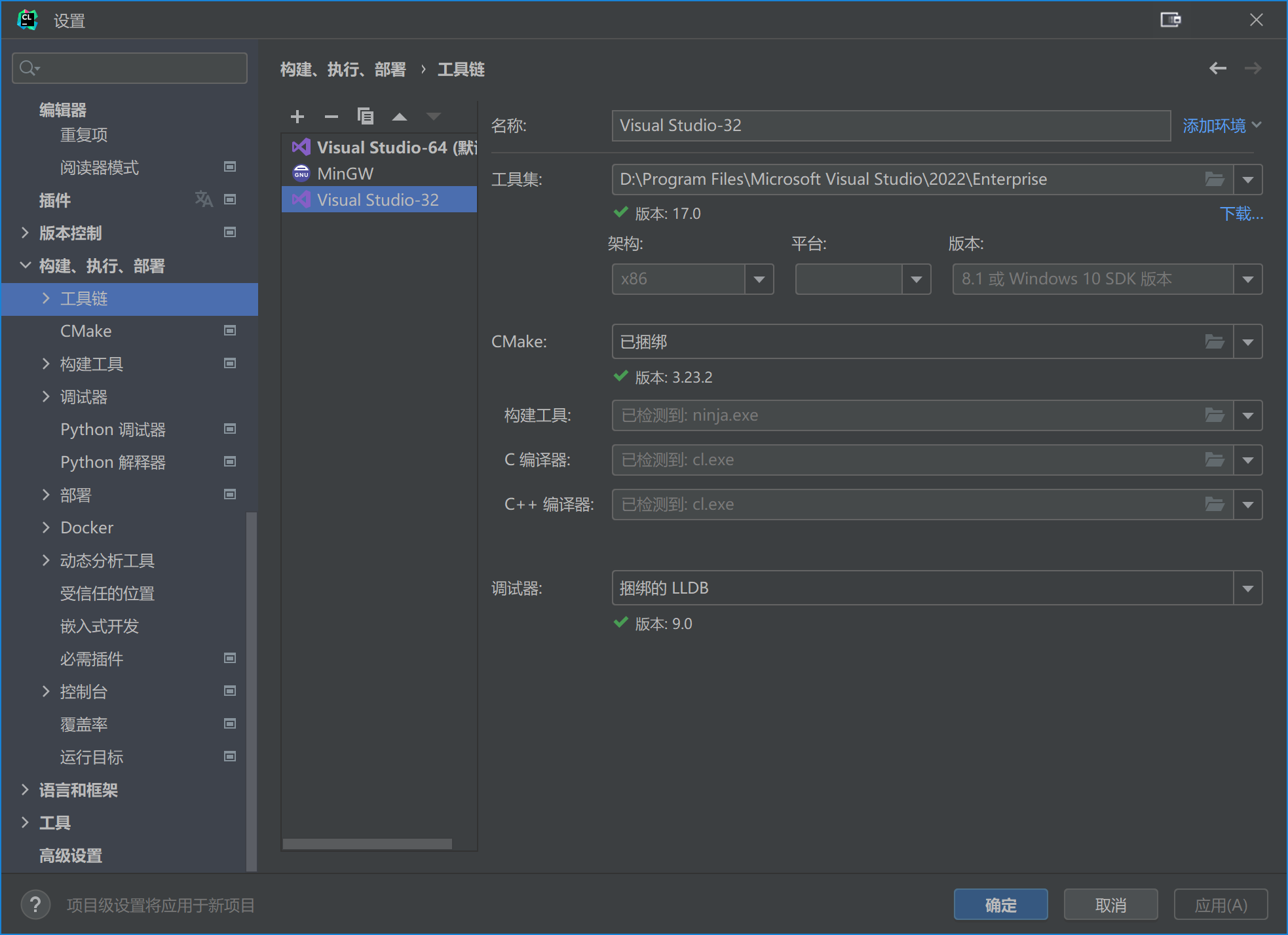Remove the selected toolchain using minus icon
The image size is (1288, 935).
click(331, 116)
